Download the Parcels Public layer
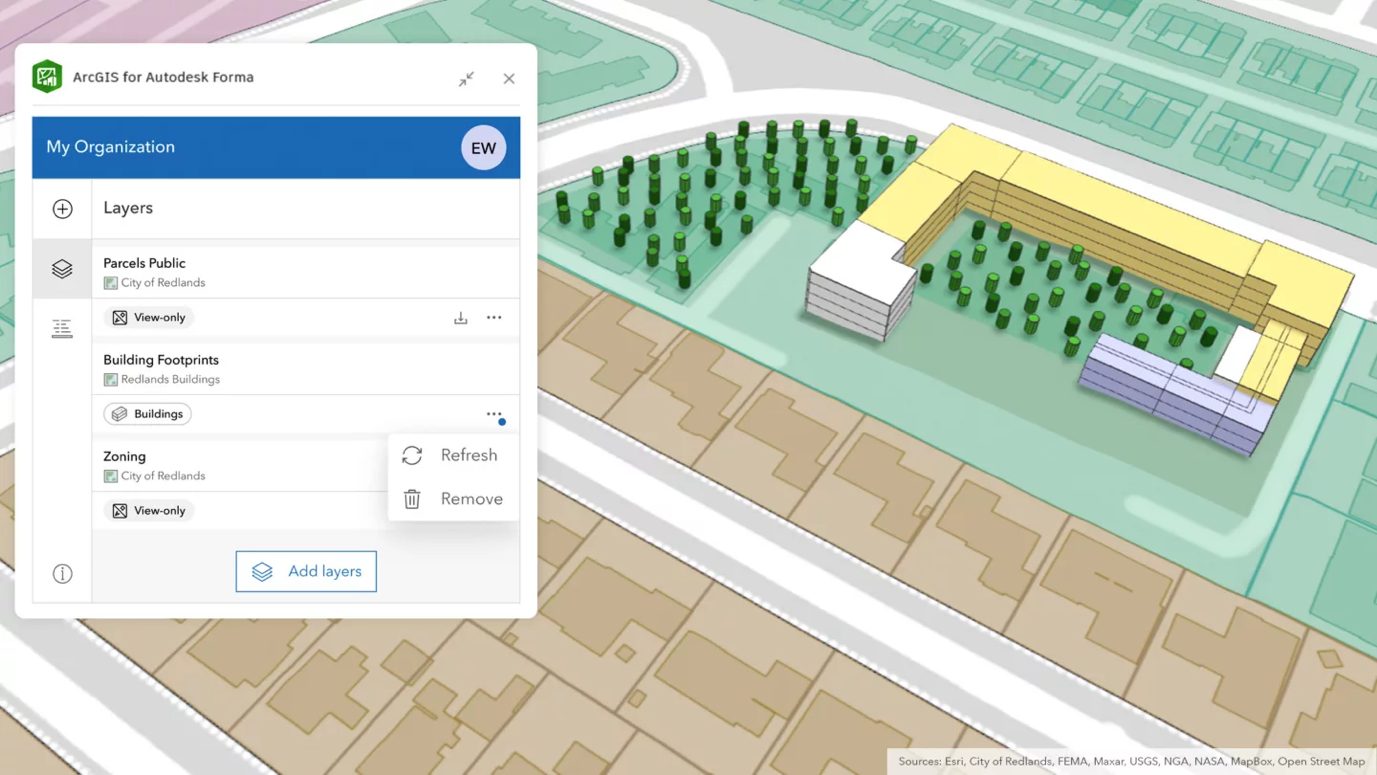This screenshot has width=1377, height=775. coord(460,317)
